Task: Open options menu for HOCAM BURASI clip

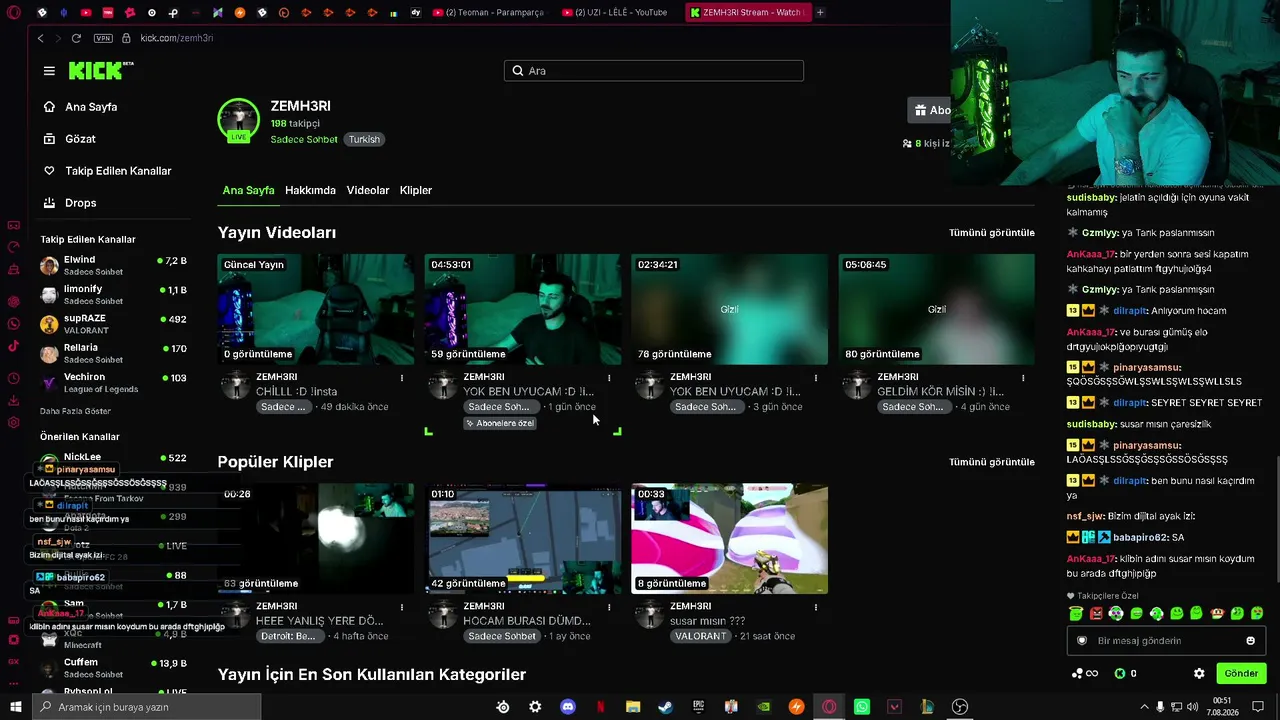Action: 609,607
